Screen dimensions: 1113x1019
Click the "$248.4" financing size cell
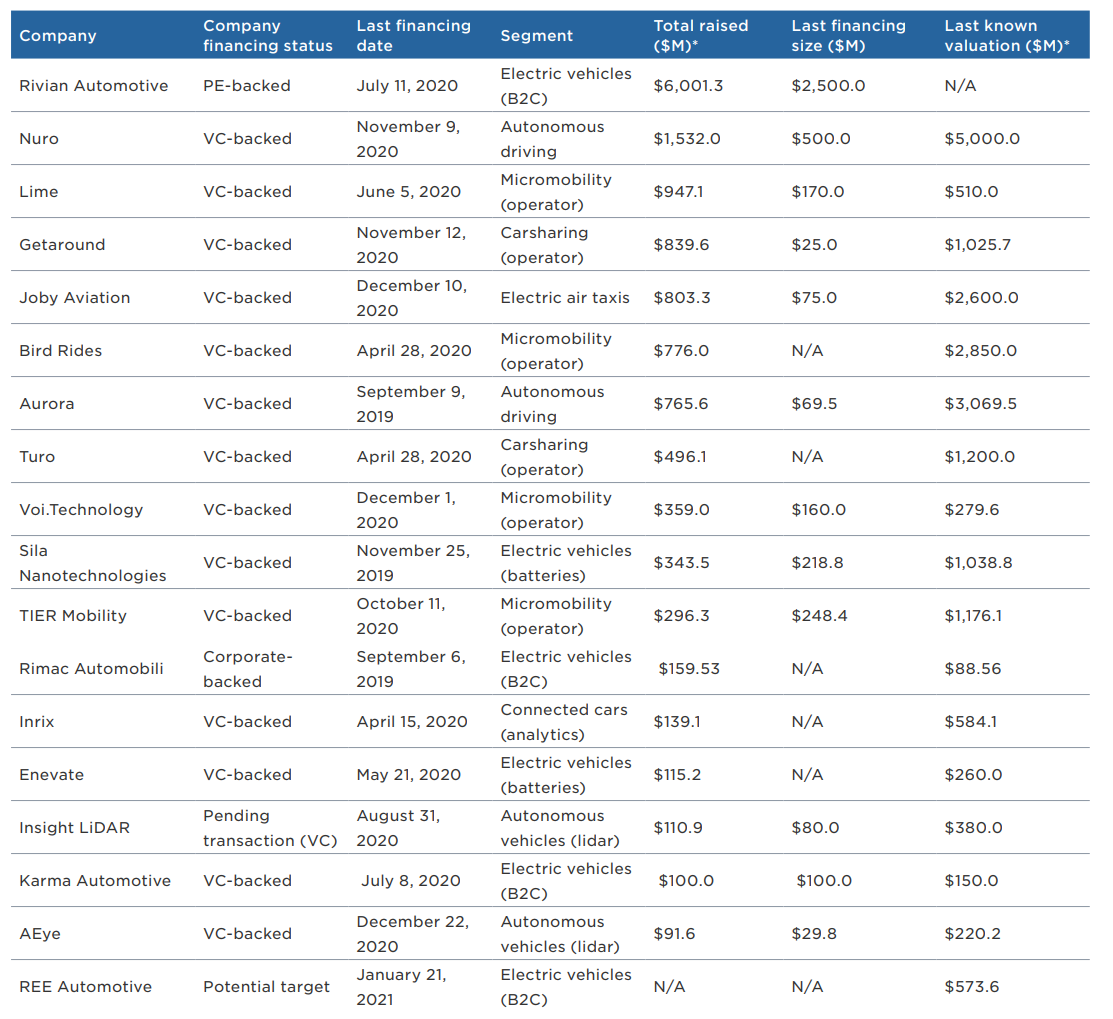819,615
